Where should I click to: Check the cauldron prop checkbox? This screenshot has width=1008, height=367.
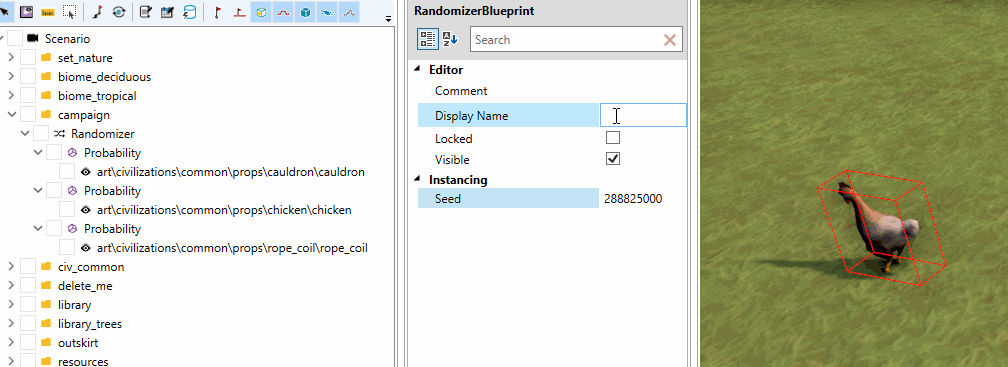click(x=67, y=172)
